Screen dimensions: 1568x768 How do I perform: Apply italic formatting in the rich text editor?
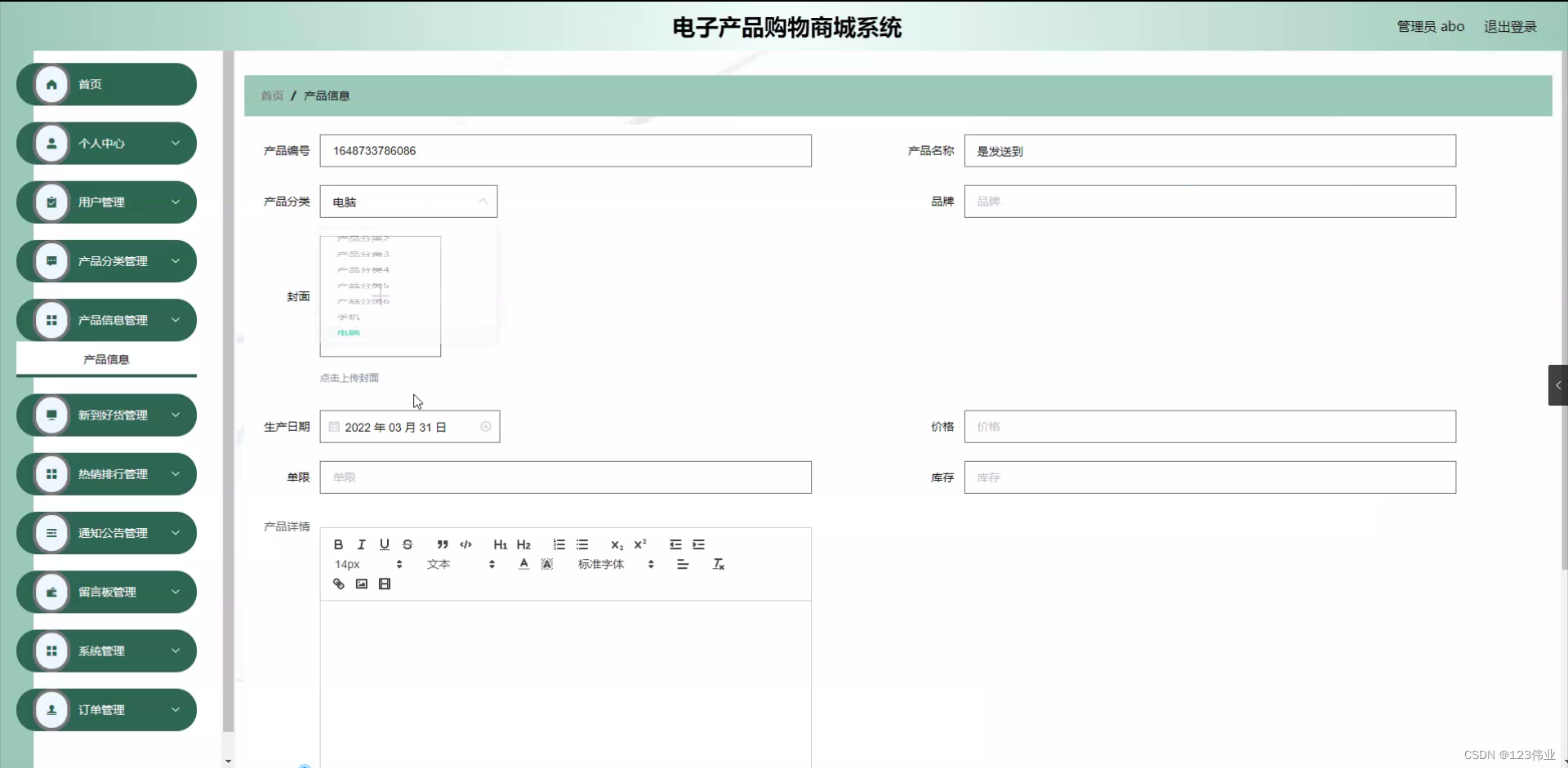tap(361, 544)
